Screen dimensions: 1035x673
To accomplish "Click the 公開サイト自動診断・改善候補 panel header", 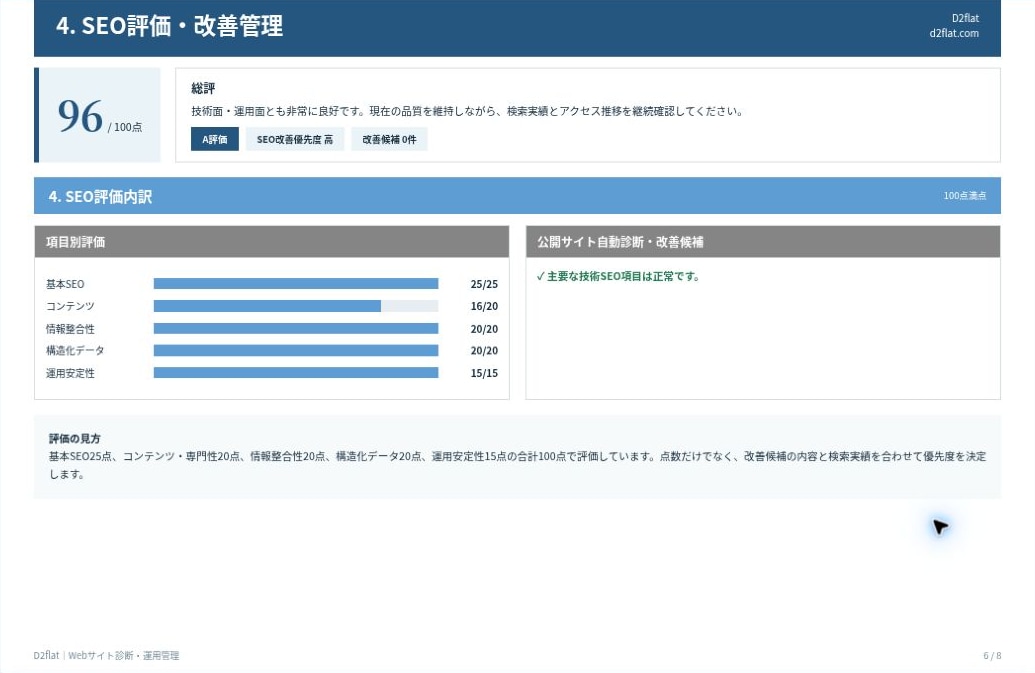I will 763,241.
